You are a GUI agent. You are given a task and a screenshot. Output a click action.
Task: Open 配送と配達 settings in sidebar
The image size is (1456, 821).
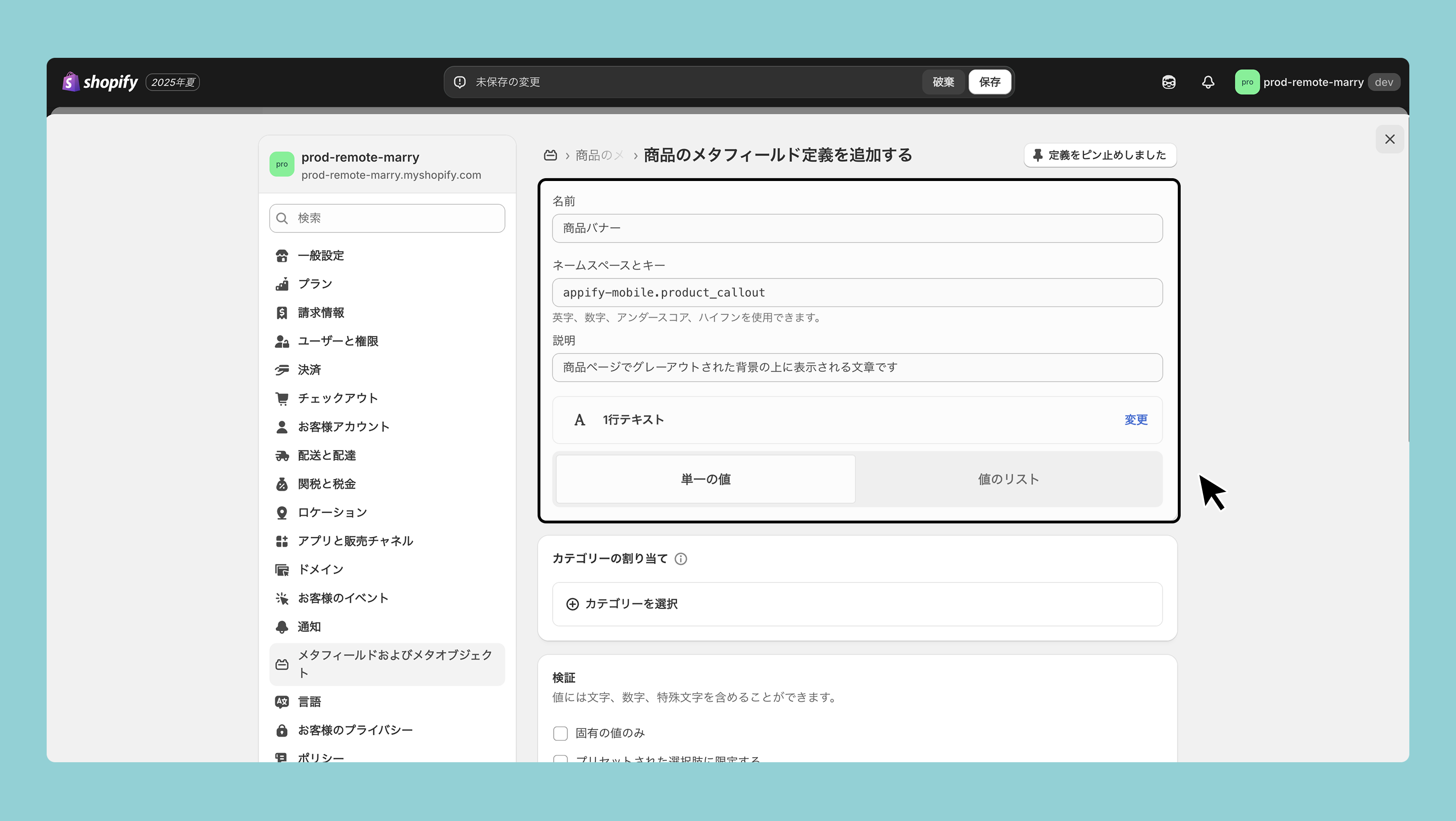click(x=326, y=455)
